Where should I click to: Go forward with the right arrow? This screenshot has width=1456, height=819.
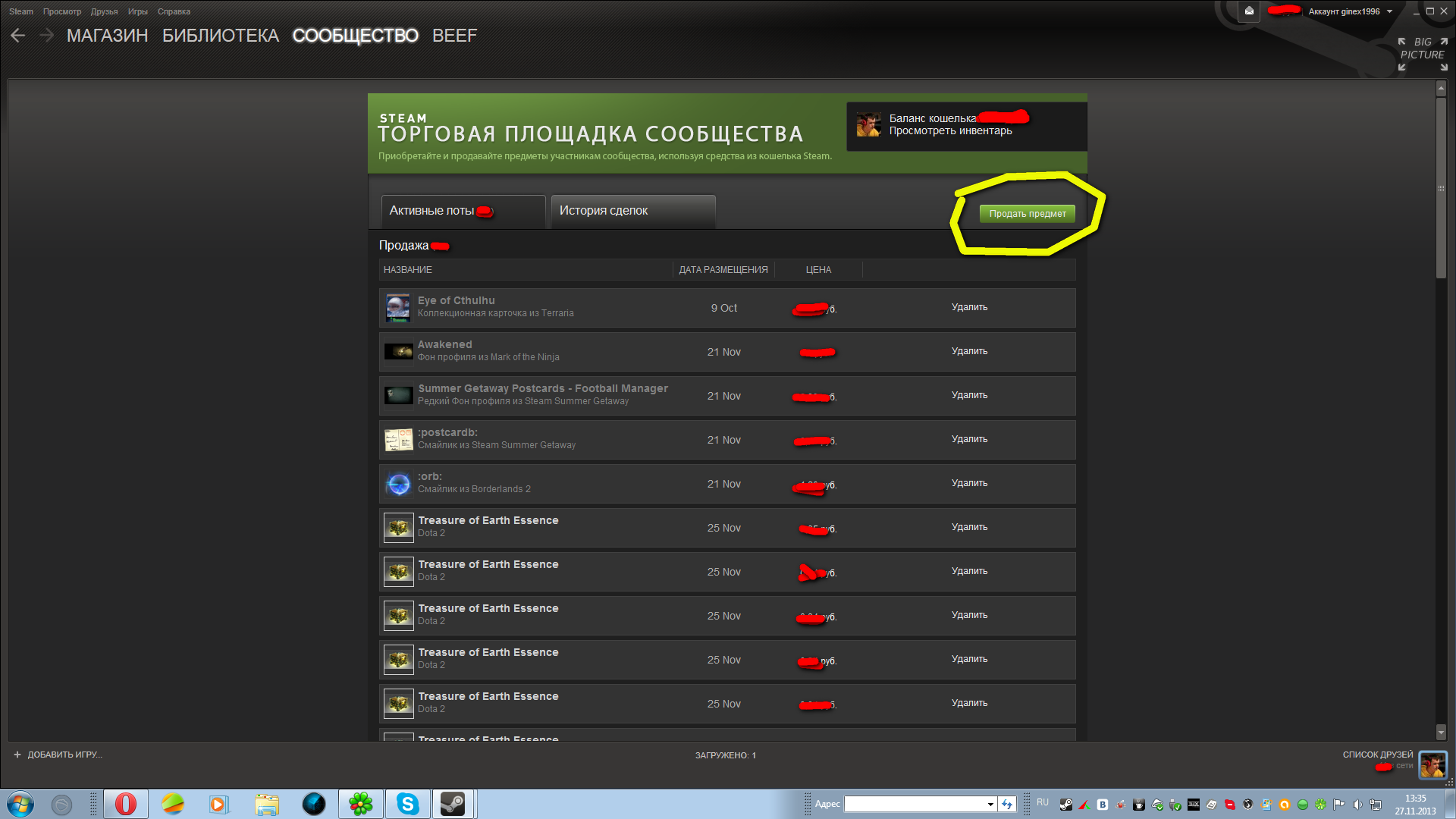click(46, 36)
